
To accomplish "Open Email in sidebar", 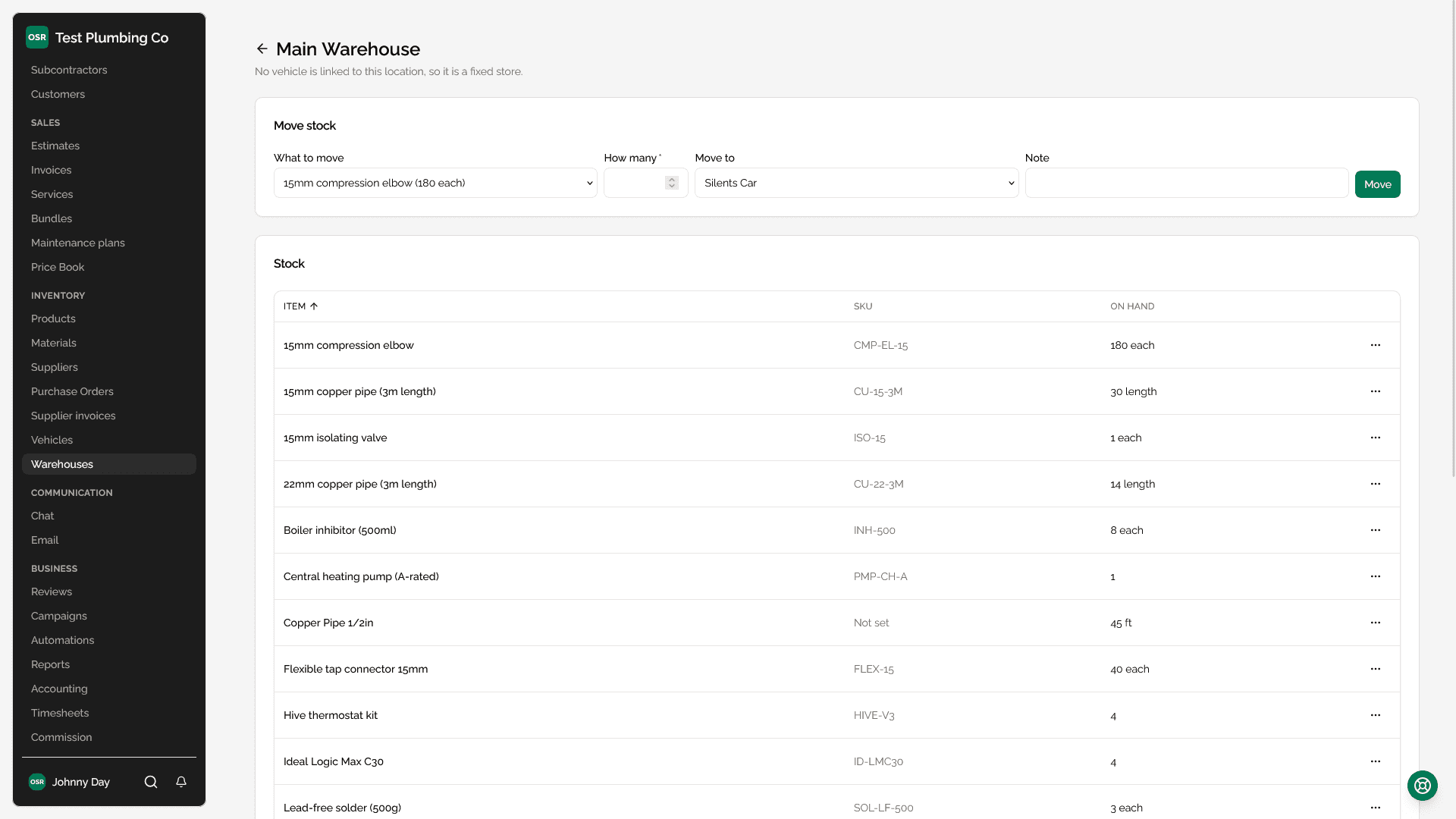I will 45,540.
